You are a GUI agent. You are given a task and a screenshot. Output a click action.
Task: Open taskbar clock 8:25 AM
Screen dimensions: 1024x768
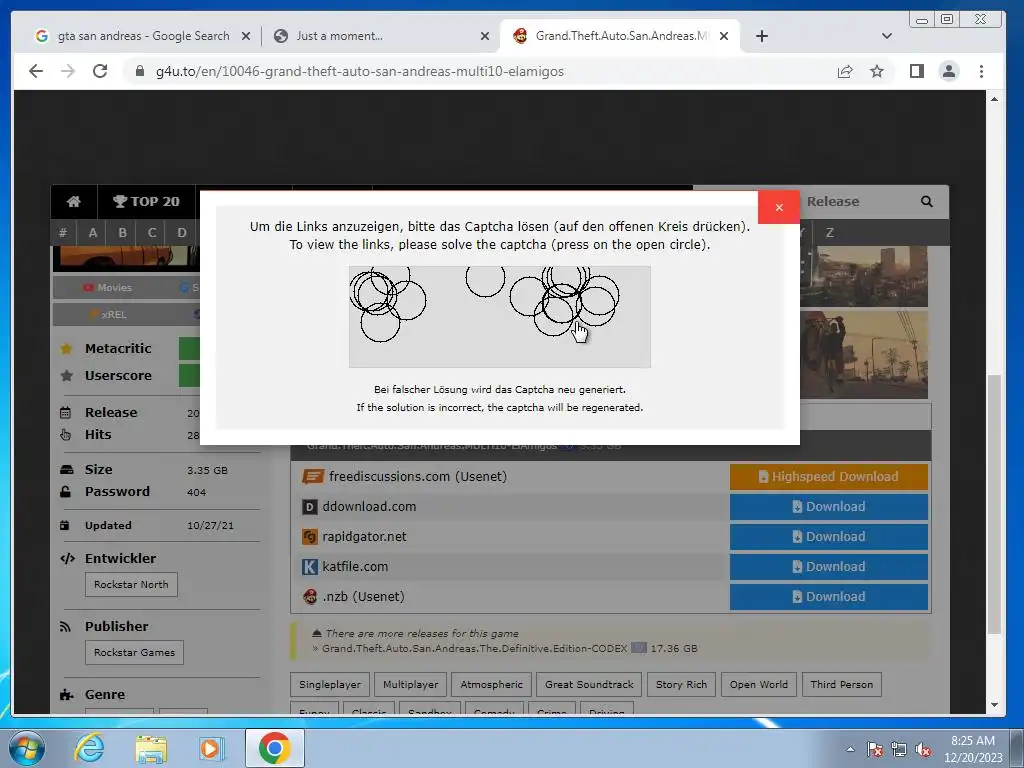coord(972,749)
